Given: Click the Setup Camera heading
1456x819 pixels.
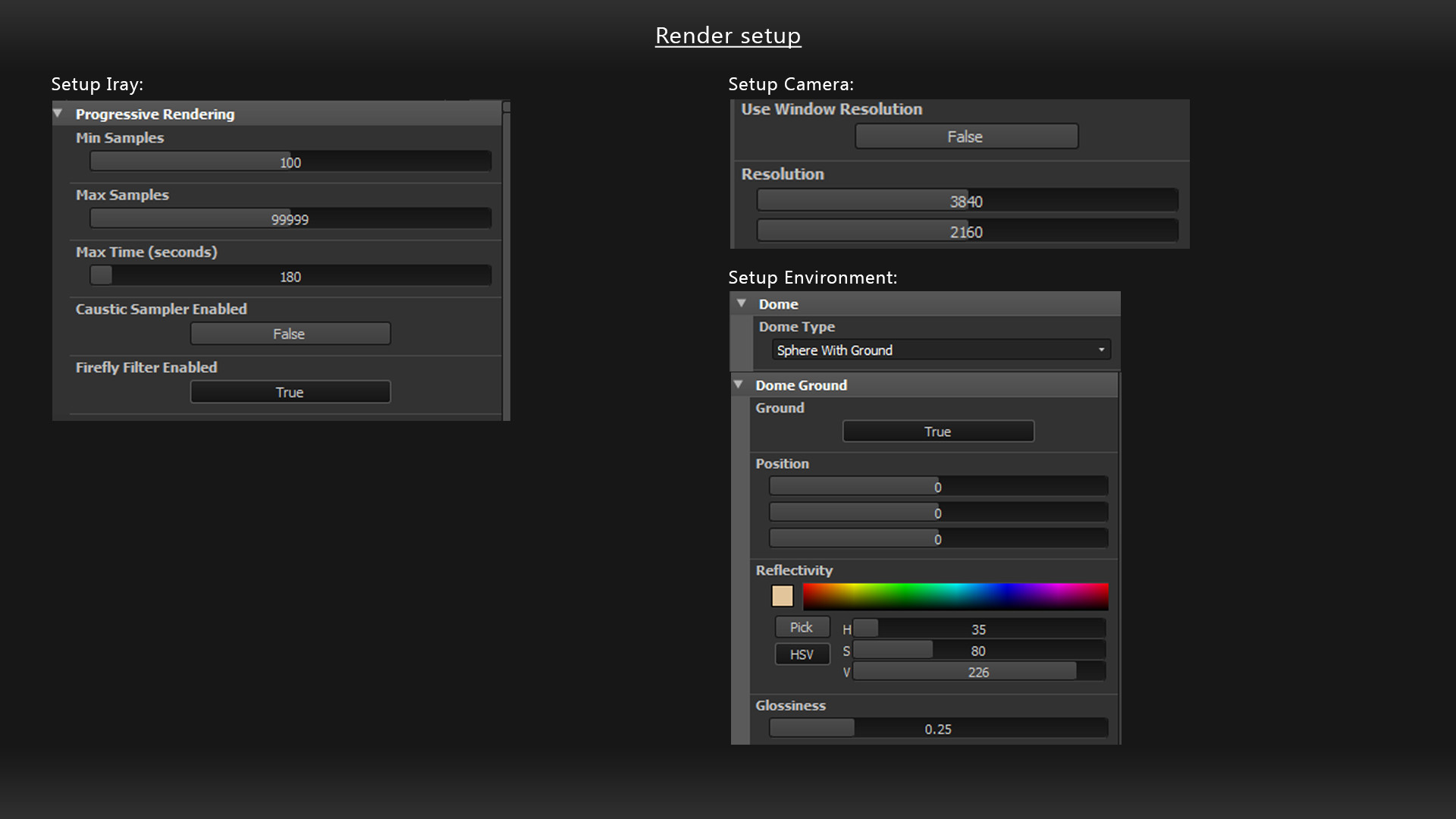Looking at the screenshot, I should [x=791, y=84].
